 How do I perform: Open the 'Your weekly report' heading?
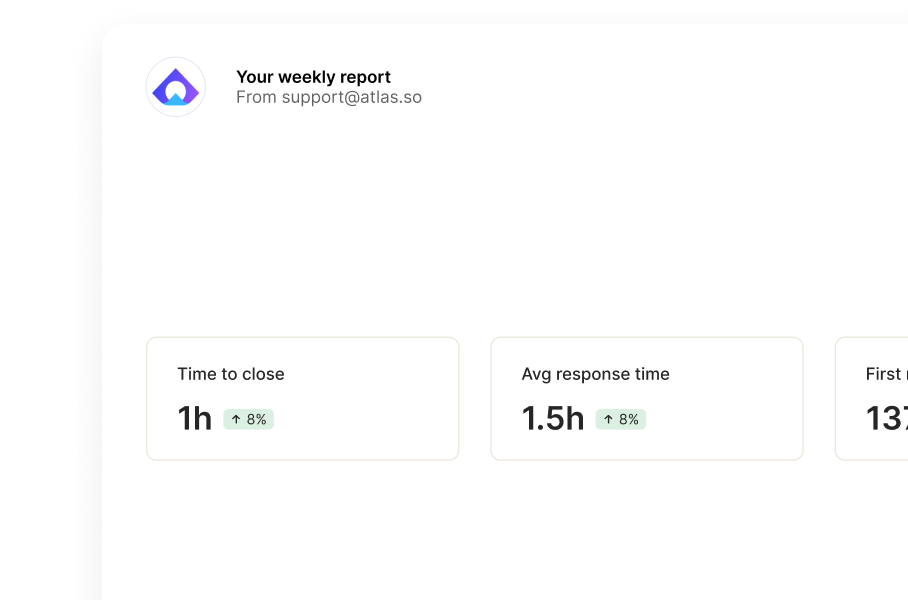point(313,77)
